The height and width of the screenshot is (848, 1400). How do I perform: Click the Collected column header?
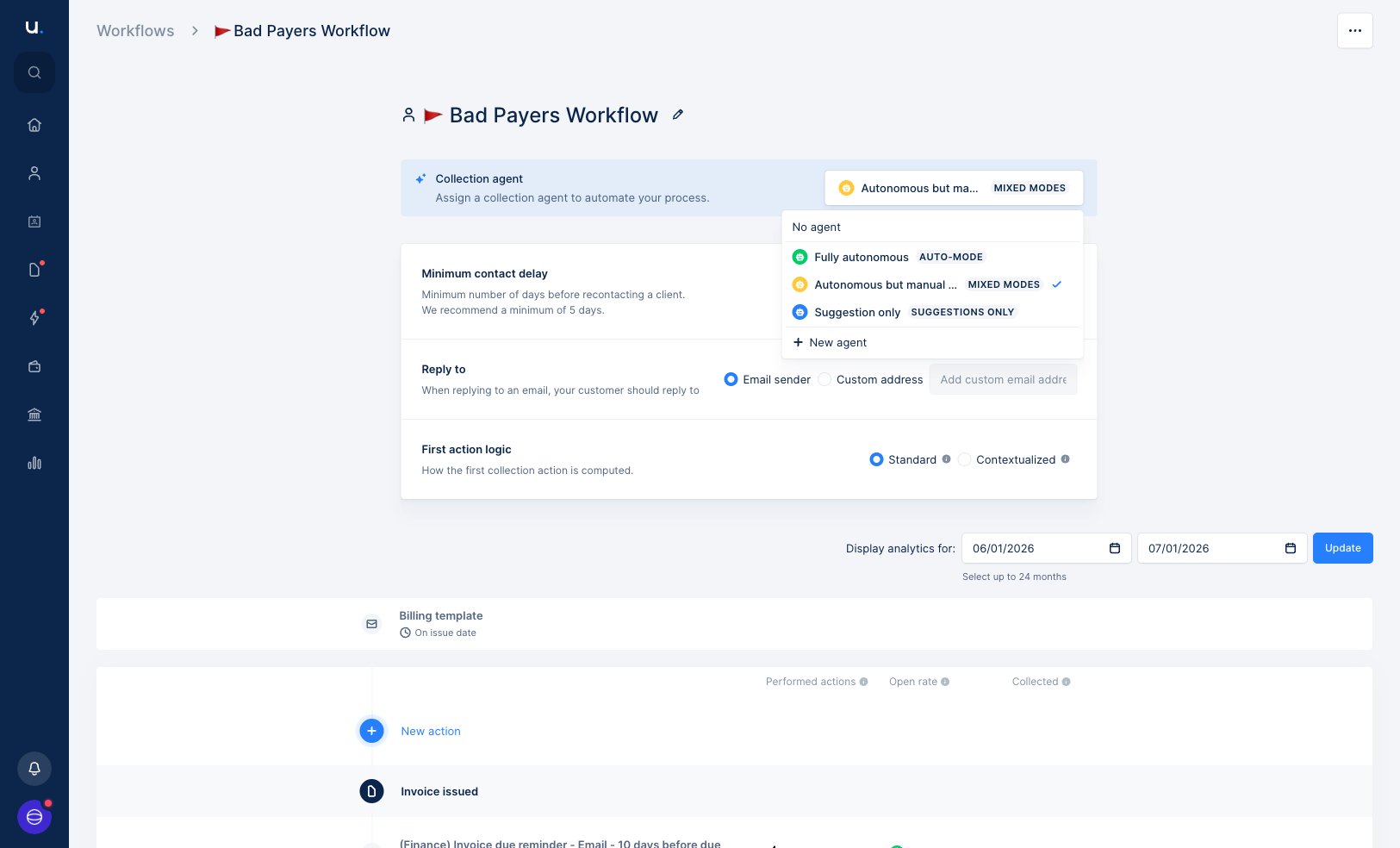(x=1035, y=682)
